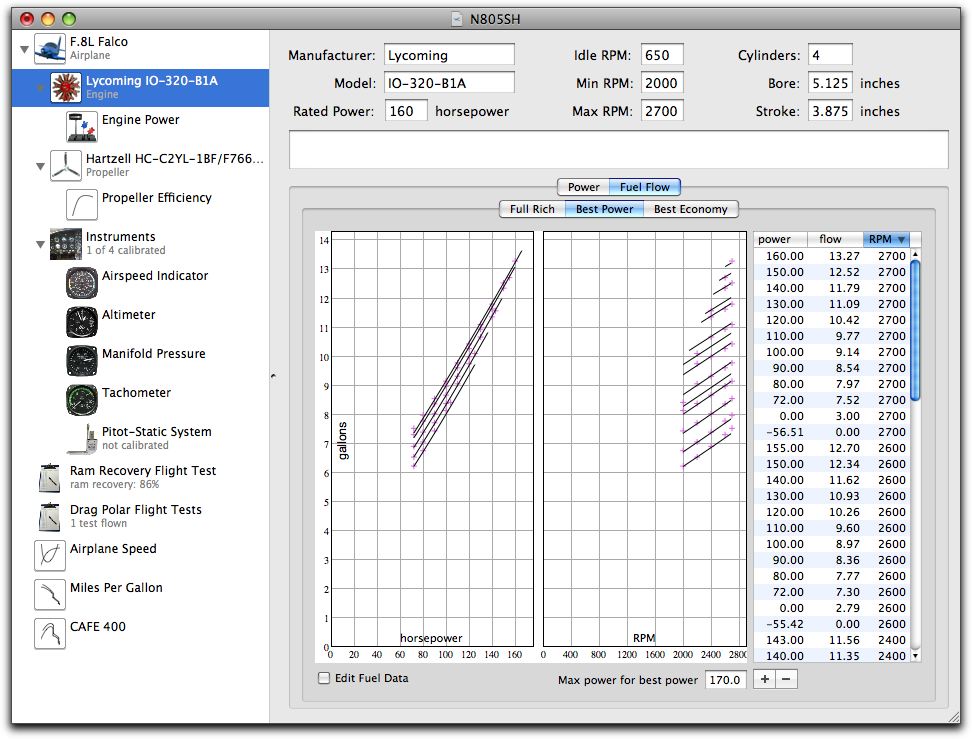Click the document icon in the title bar
The width and height of the screenshot is (972, 739).
(x=457, y=19)
